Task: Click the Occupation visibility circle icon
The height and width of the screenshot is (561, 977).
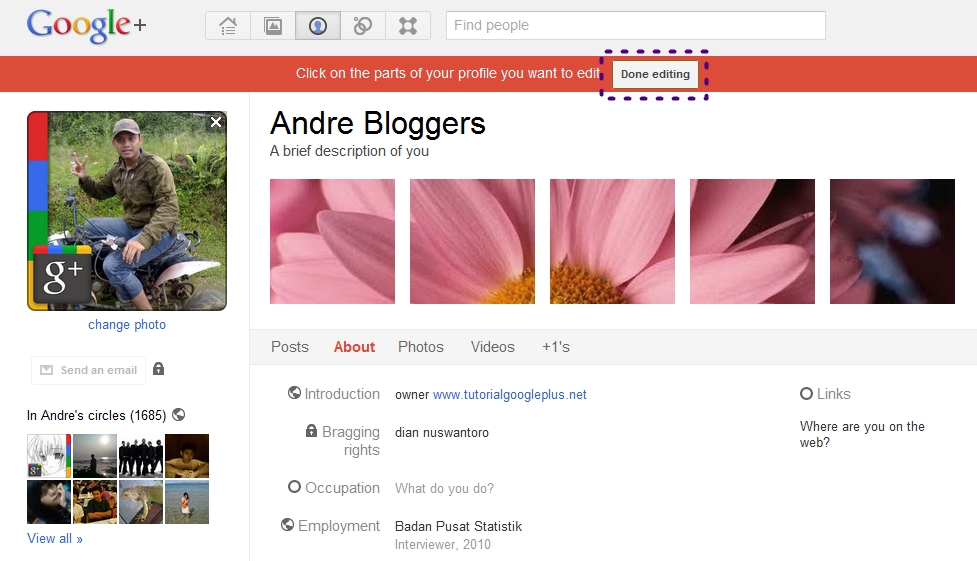Action: (x=294, y=487)
